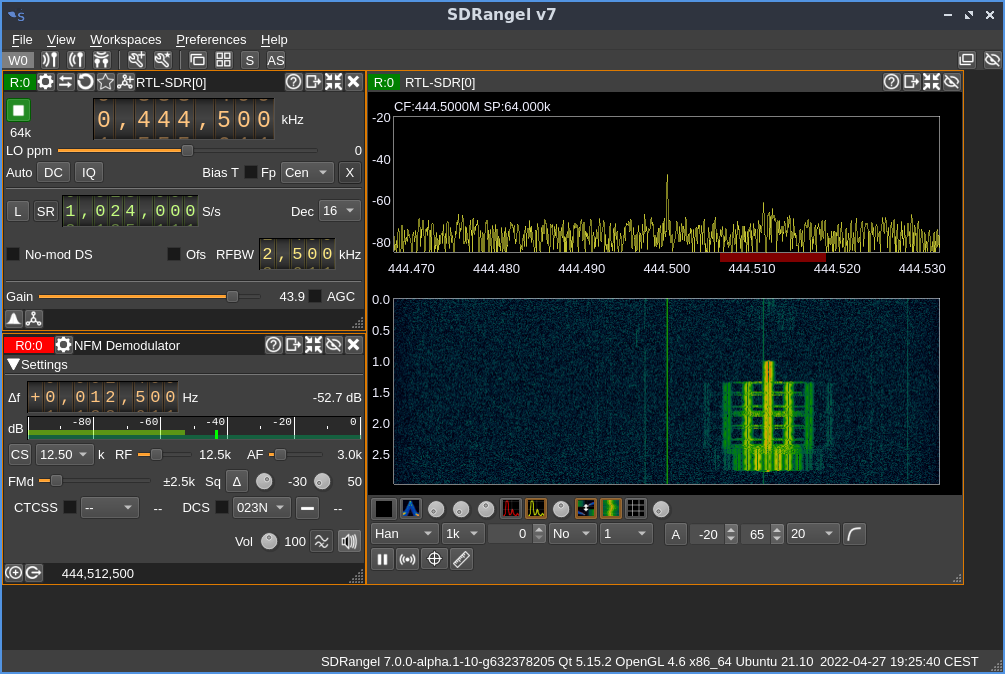
Task: Open the Dec decimation dropdown
Action: (x=339, y=211)
